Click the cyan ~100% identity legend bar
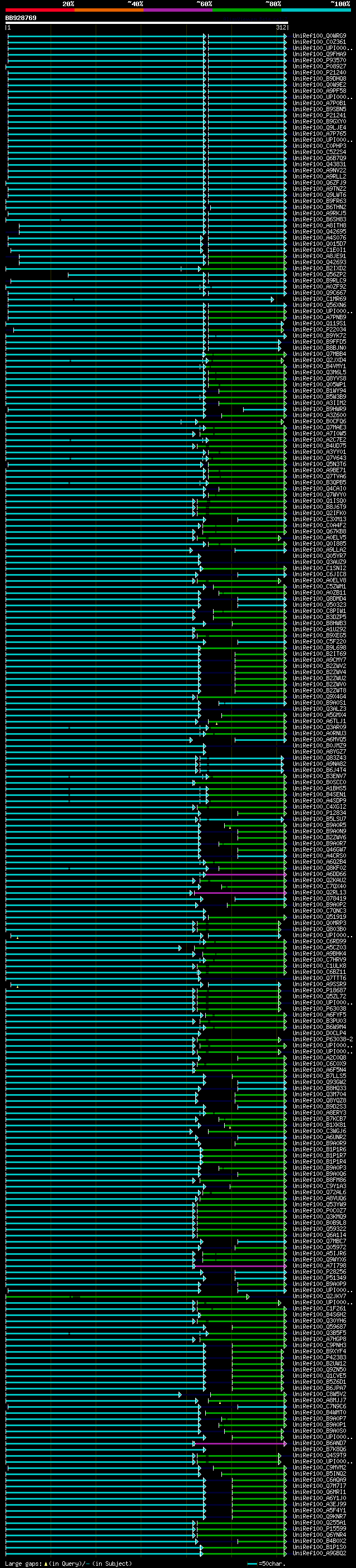356x1568 pixels. click(316, 10)
